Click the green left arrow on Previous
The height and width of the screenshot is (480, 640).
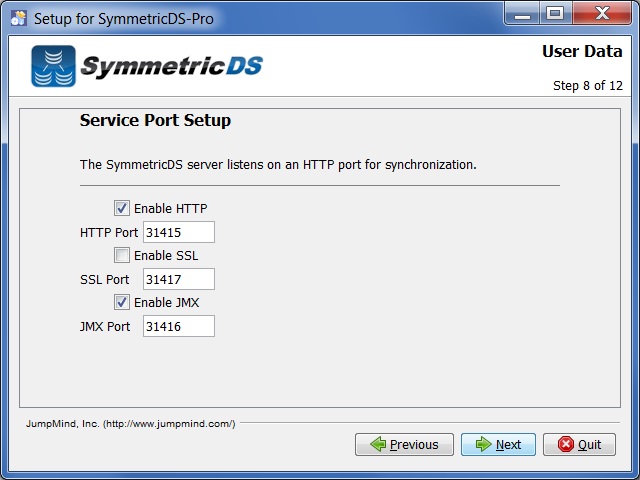(378, 444)
